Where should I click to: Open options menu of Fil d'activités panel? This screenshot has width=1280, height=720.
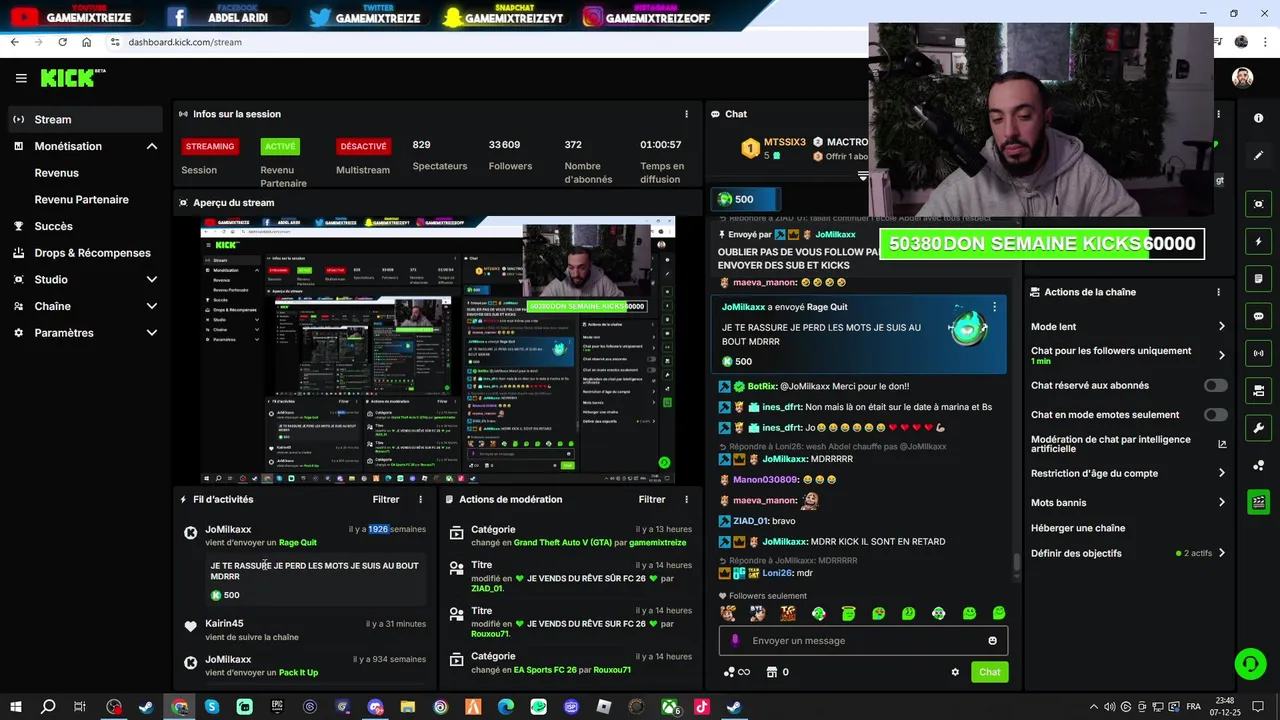(x=420, y=499)
